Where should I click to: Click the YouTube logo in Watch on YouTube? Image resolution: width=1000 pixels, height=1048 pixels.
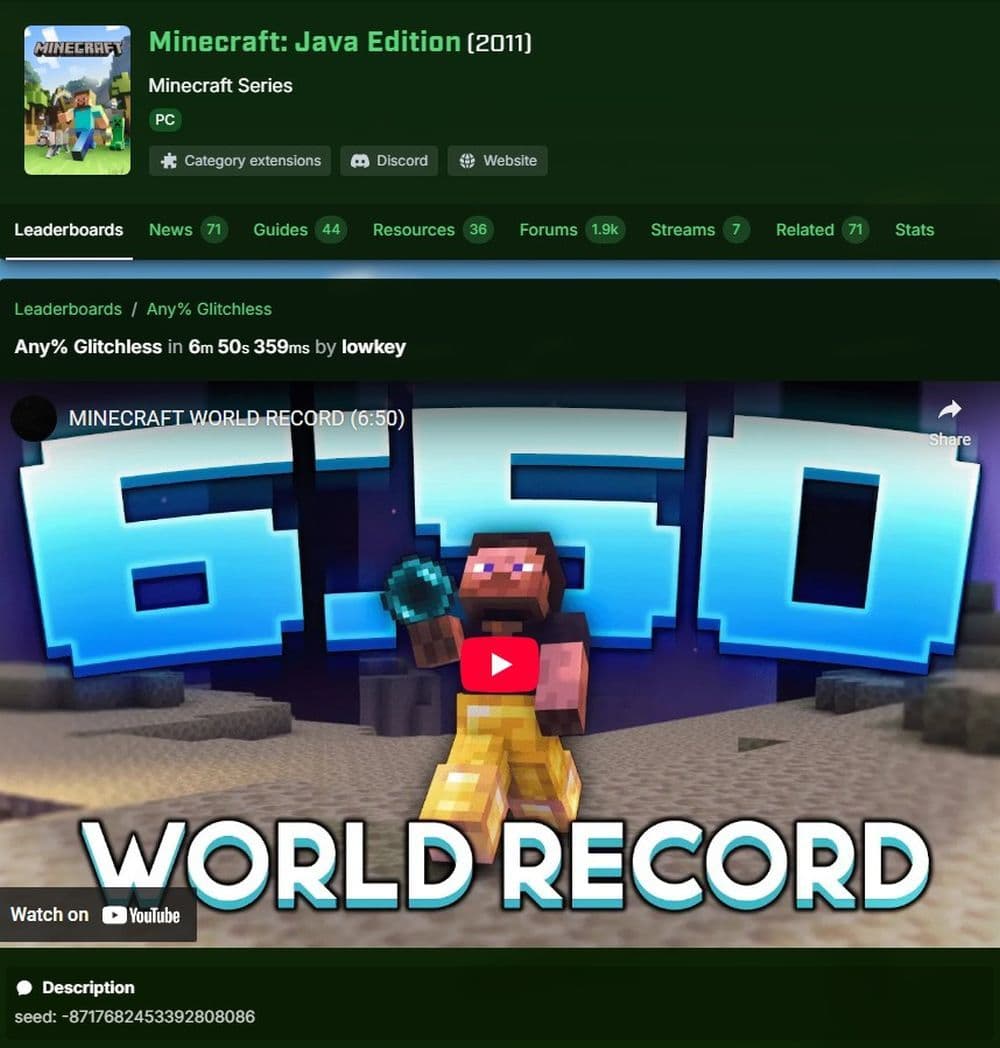click(116, 915)
